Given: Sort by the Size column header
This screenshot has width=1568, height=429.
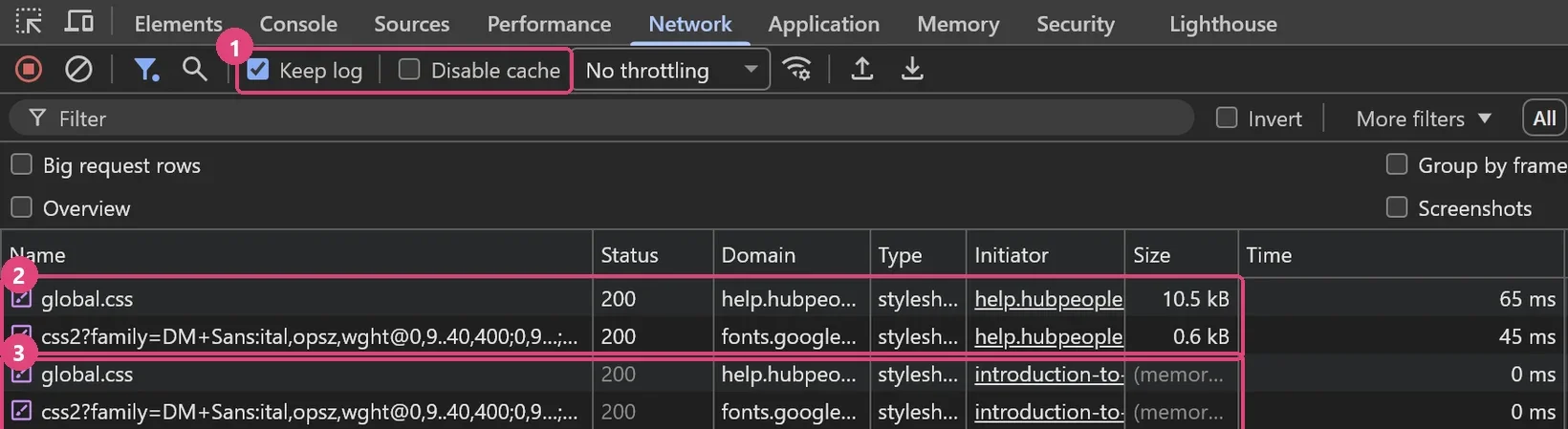Looking at the screenshot, I should click(1181, 255).
